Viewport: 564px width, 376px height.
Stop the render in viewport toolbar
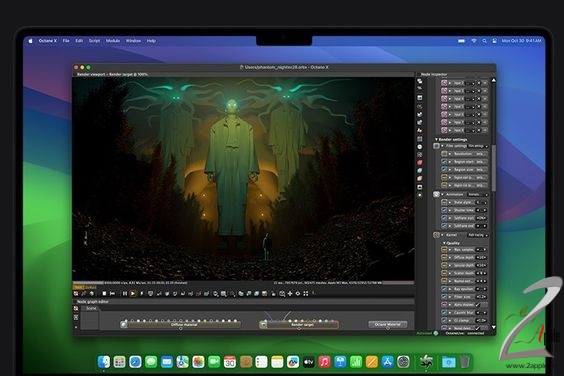104,294
